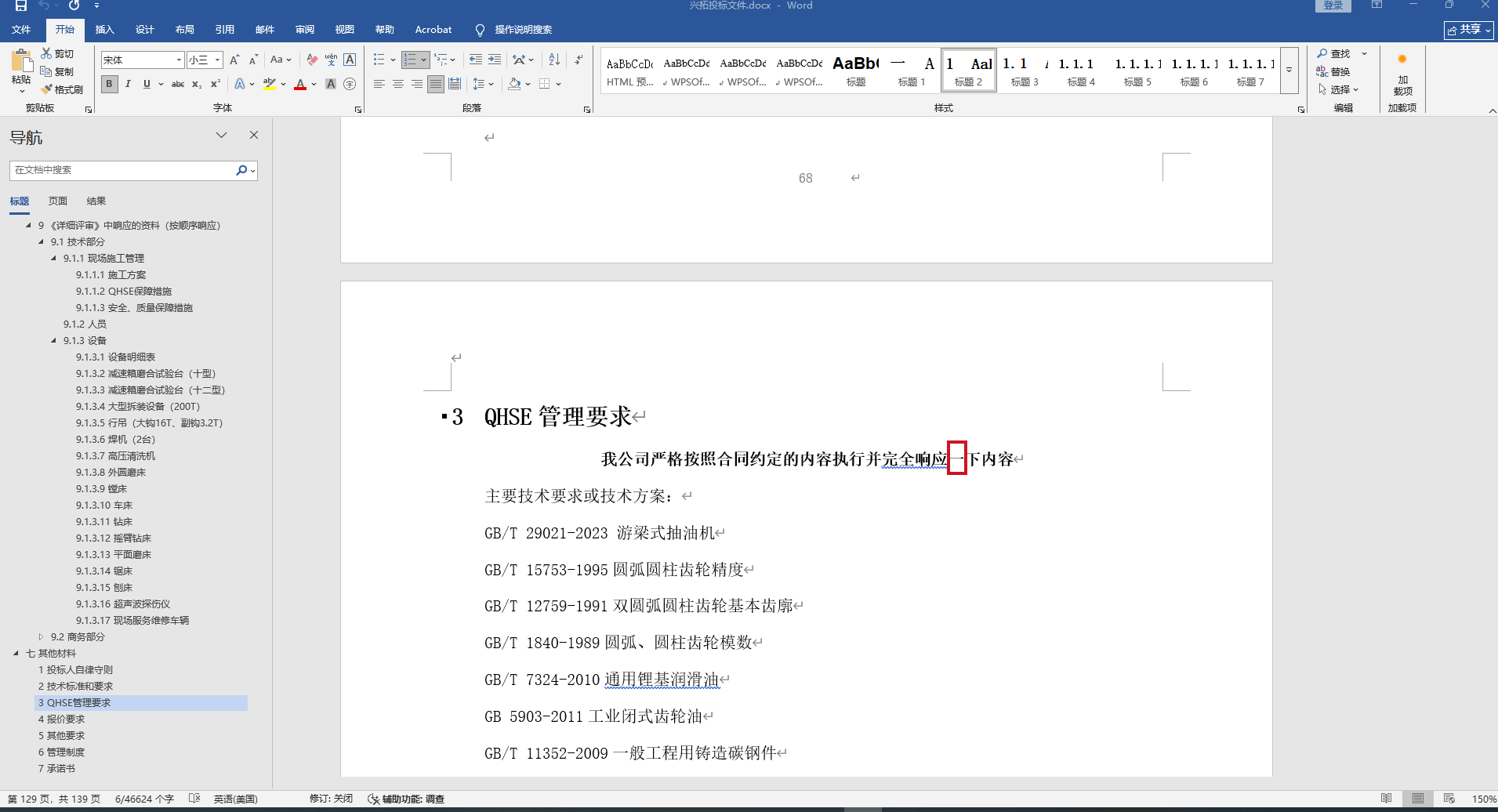Expand the 9.2 商务部分 tree node

41,637
